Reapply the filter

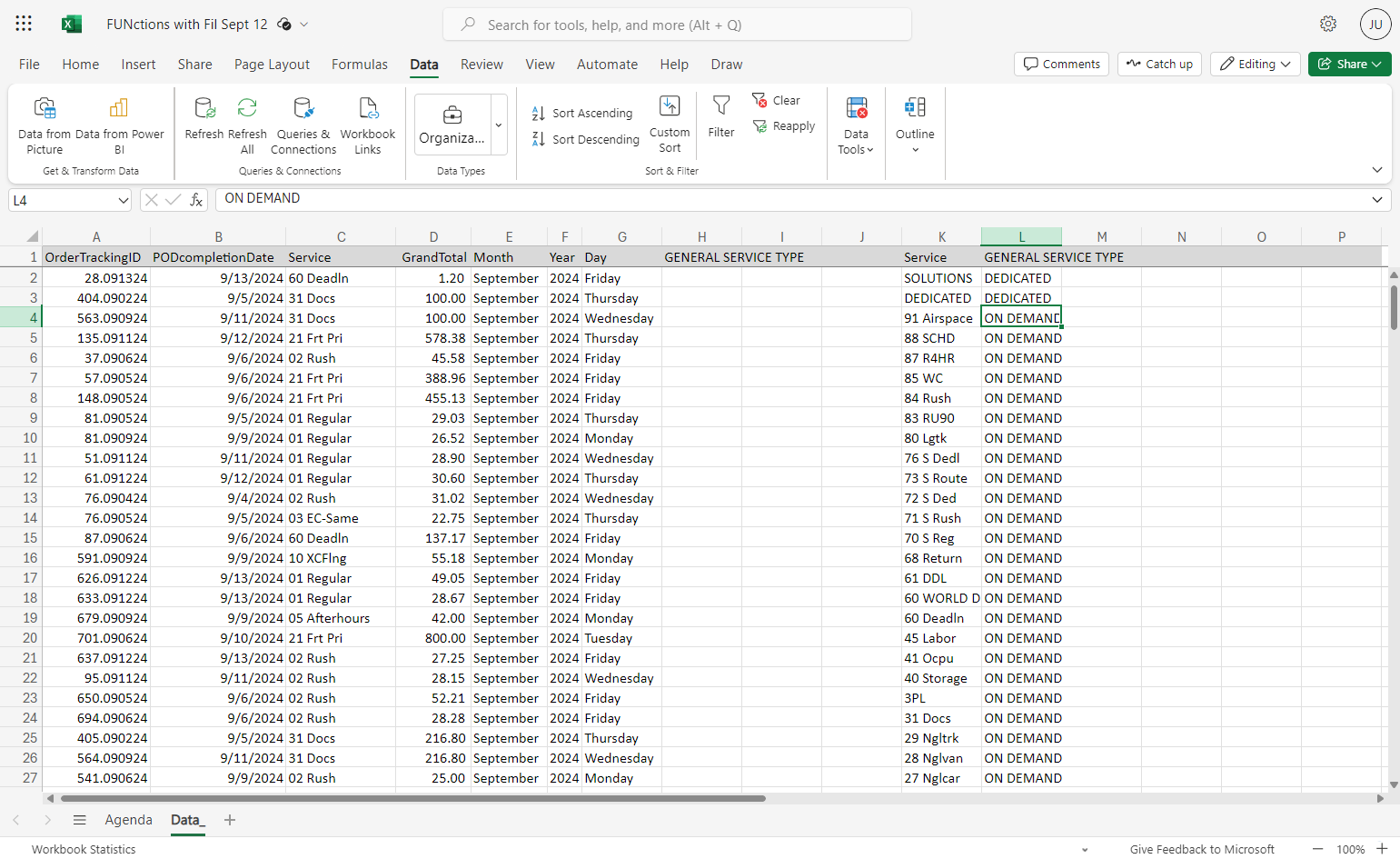[x=783, y=126]
